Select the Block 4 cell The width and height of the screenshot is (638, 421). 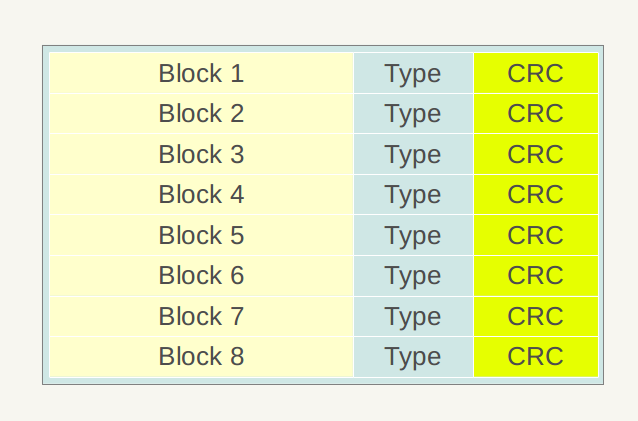click(201, 194)
